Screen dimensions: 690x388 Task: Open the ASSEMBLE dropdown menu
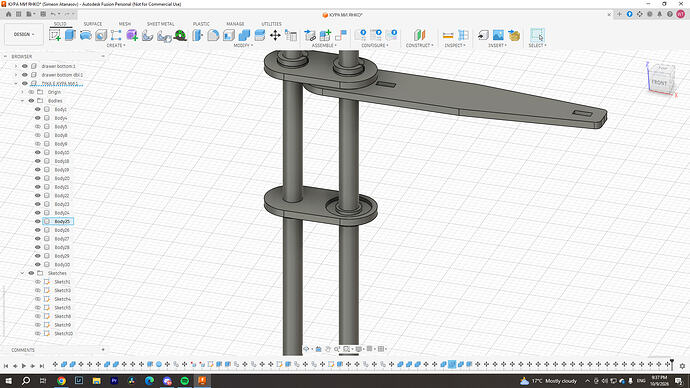click(324, 45)
